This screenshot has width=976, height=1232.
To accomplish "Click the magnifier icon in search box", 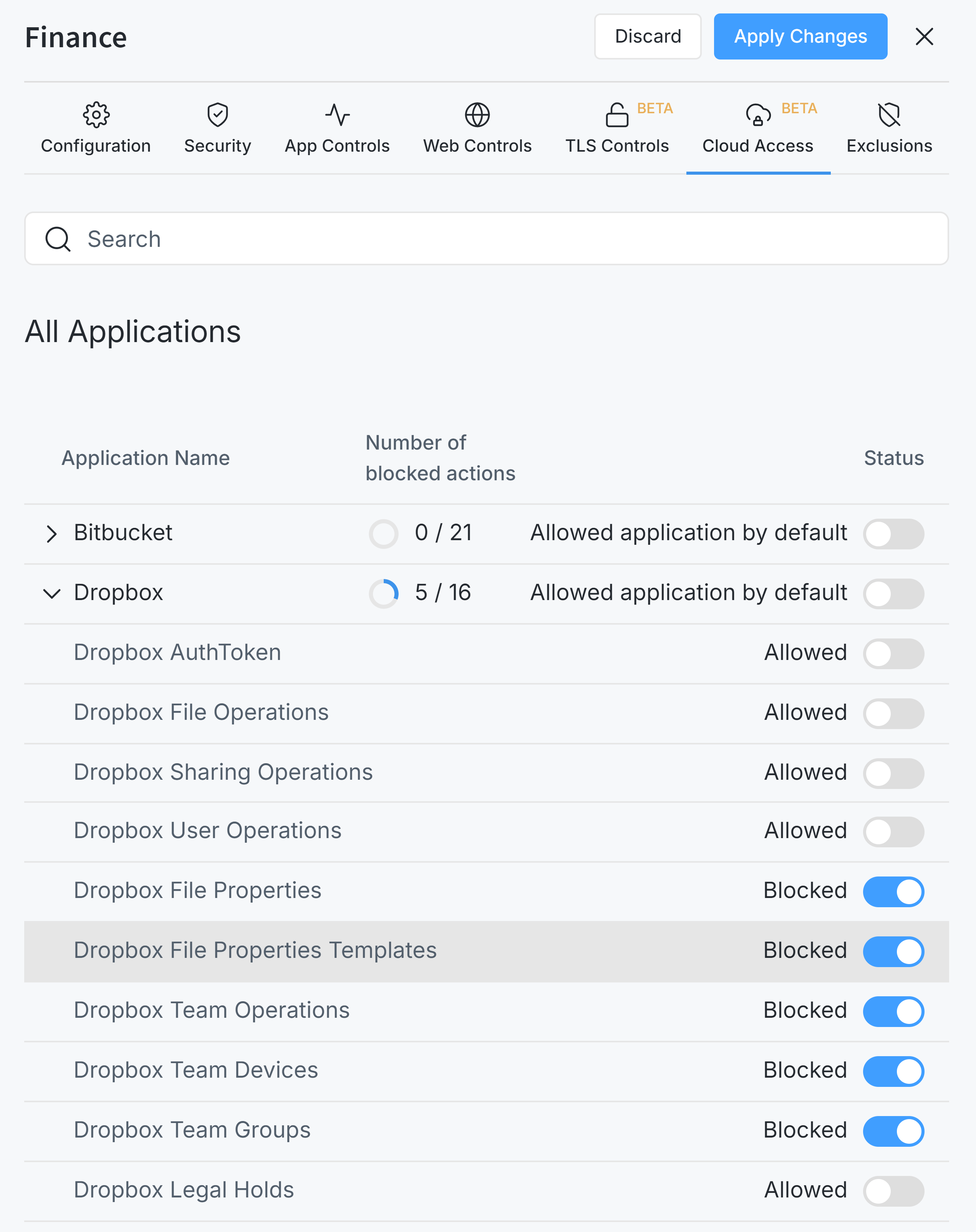I will tap(58, 239).
